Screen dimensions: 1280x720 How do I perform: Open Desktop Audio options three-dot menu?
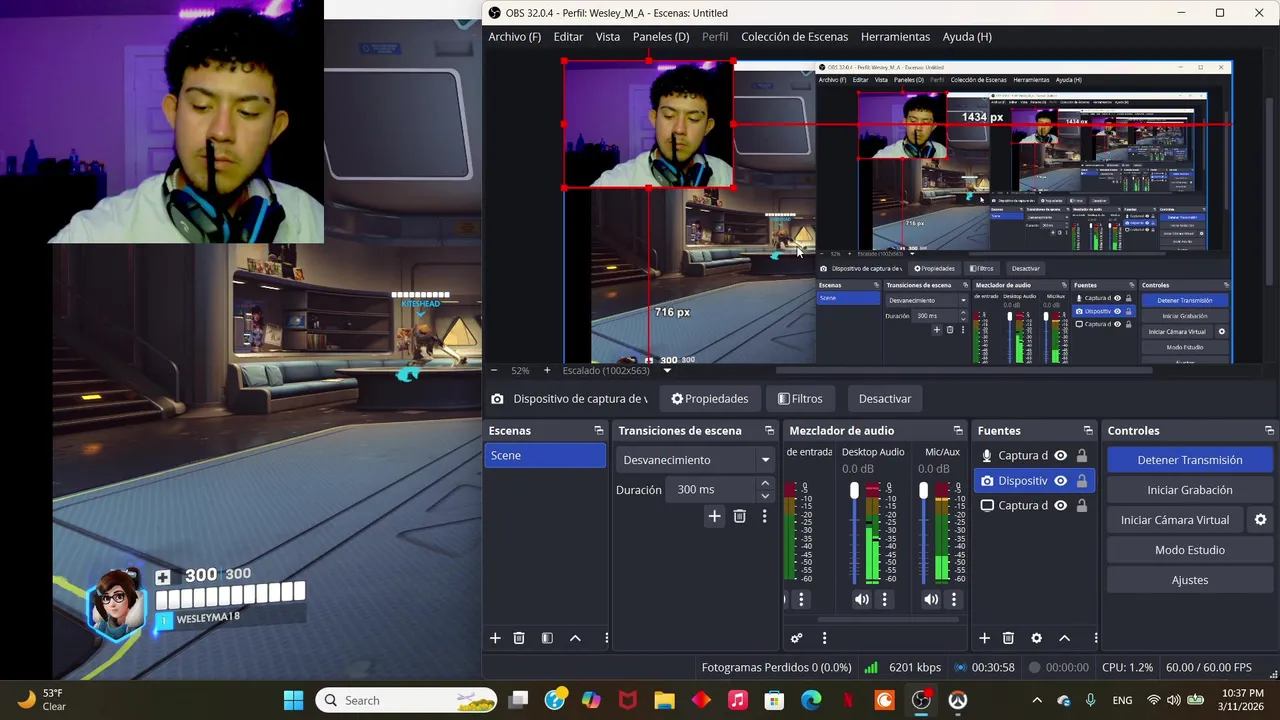pos(884,600)
